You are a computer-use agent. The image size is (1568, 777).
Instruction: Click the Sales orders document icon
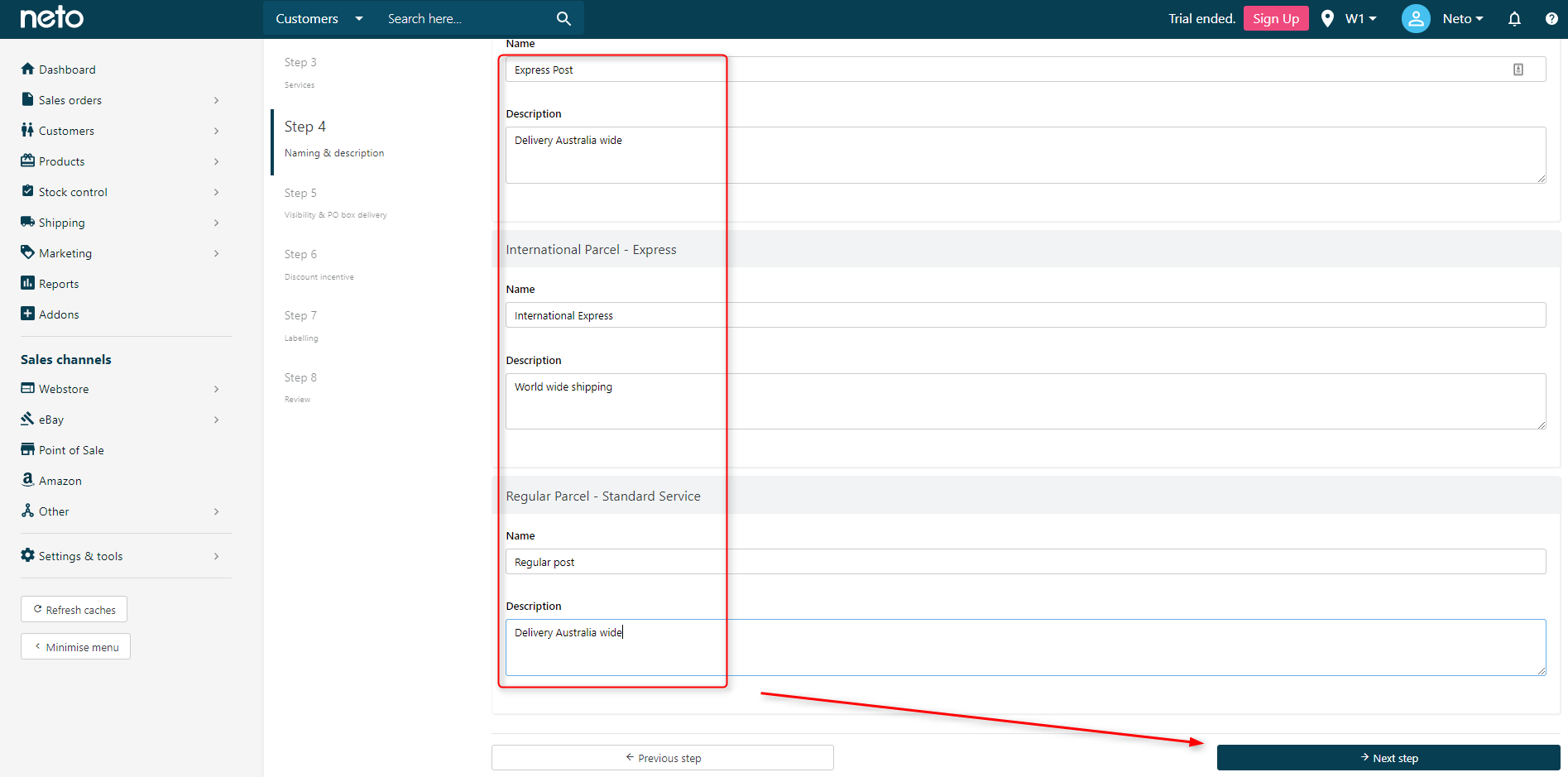click(27, 99)
